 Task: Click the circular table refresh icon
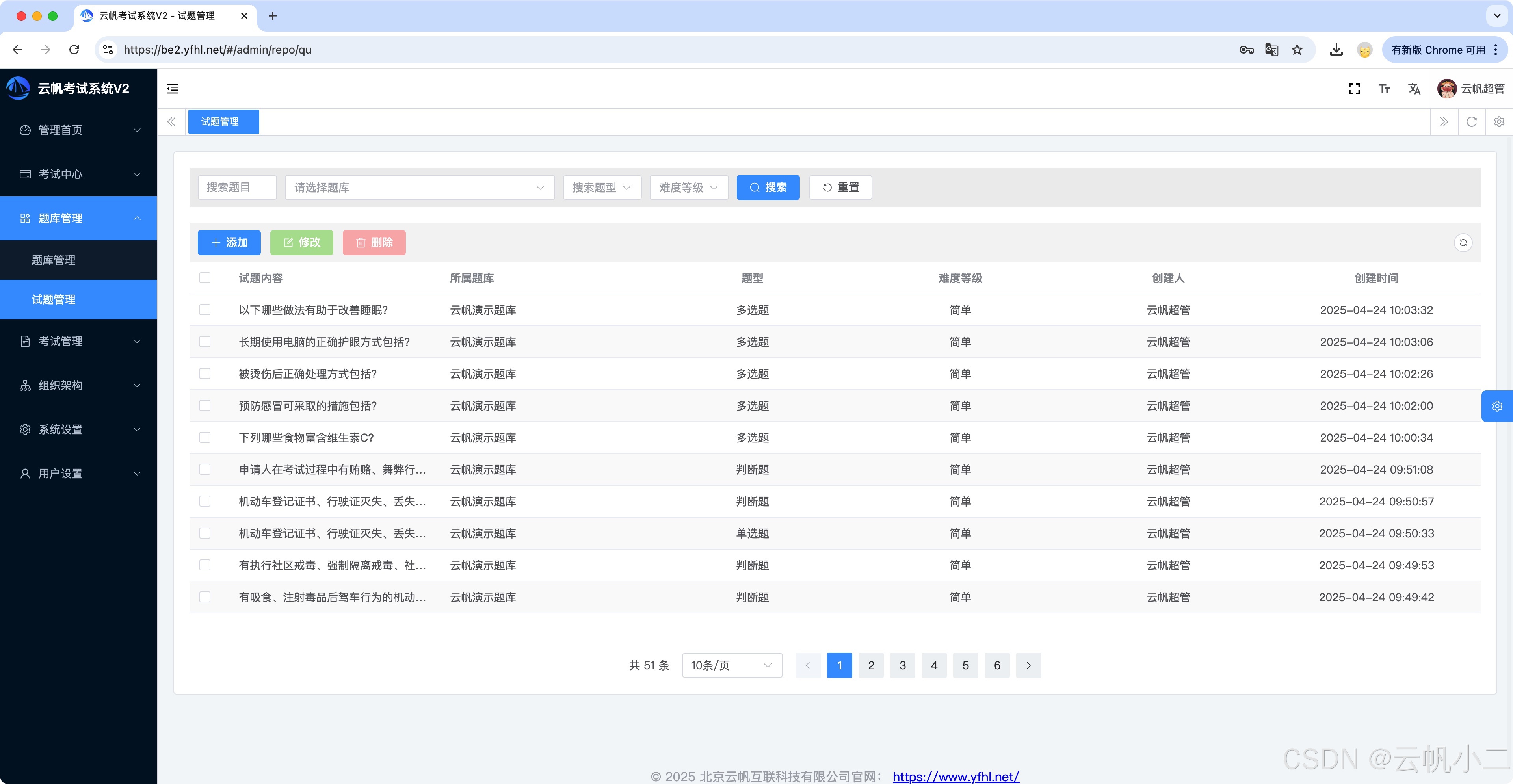[x=1463, y=243]
